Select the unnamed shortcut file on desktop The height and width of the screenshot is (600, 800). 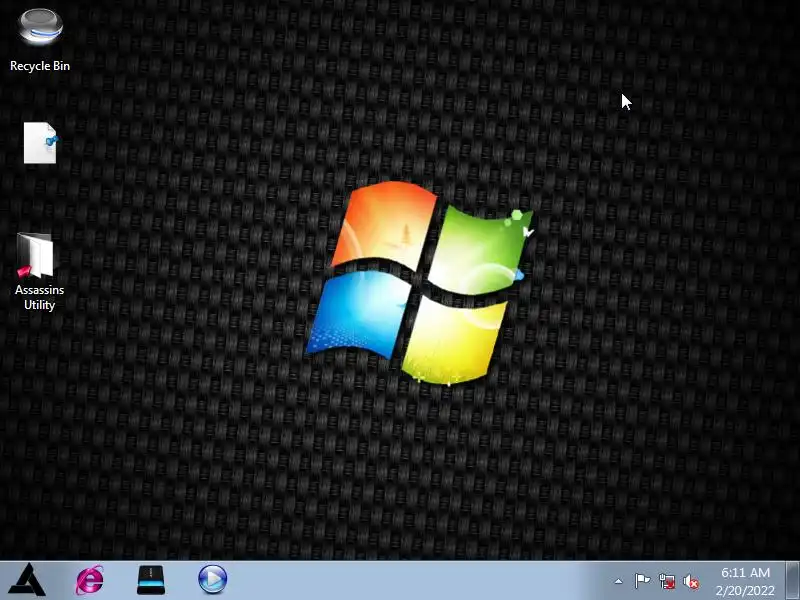pyautogui.click(x=40, y=143)
